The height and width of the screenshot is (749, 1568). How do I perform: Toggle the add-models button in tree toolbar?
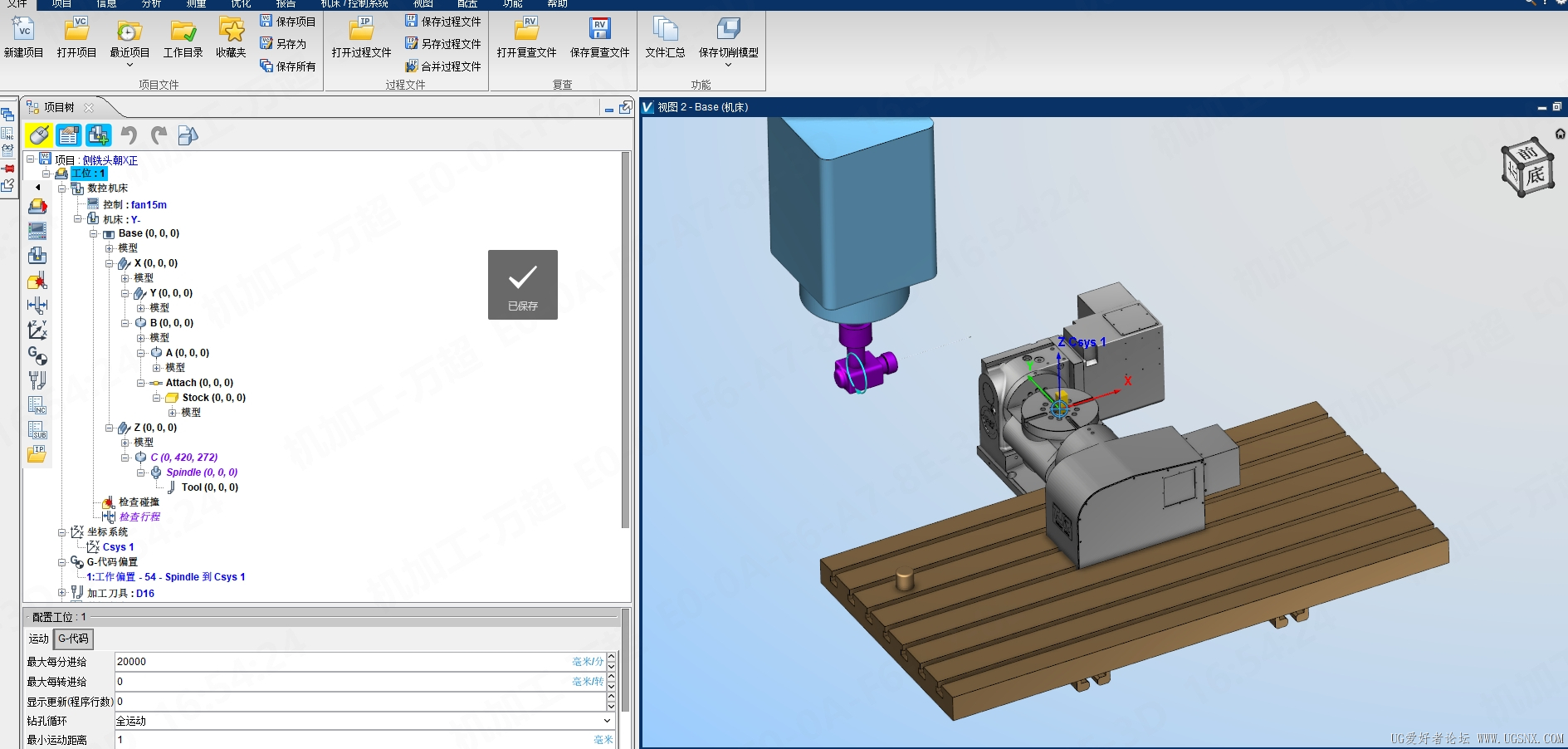pos(99,135)
